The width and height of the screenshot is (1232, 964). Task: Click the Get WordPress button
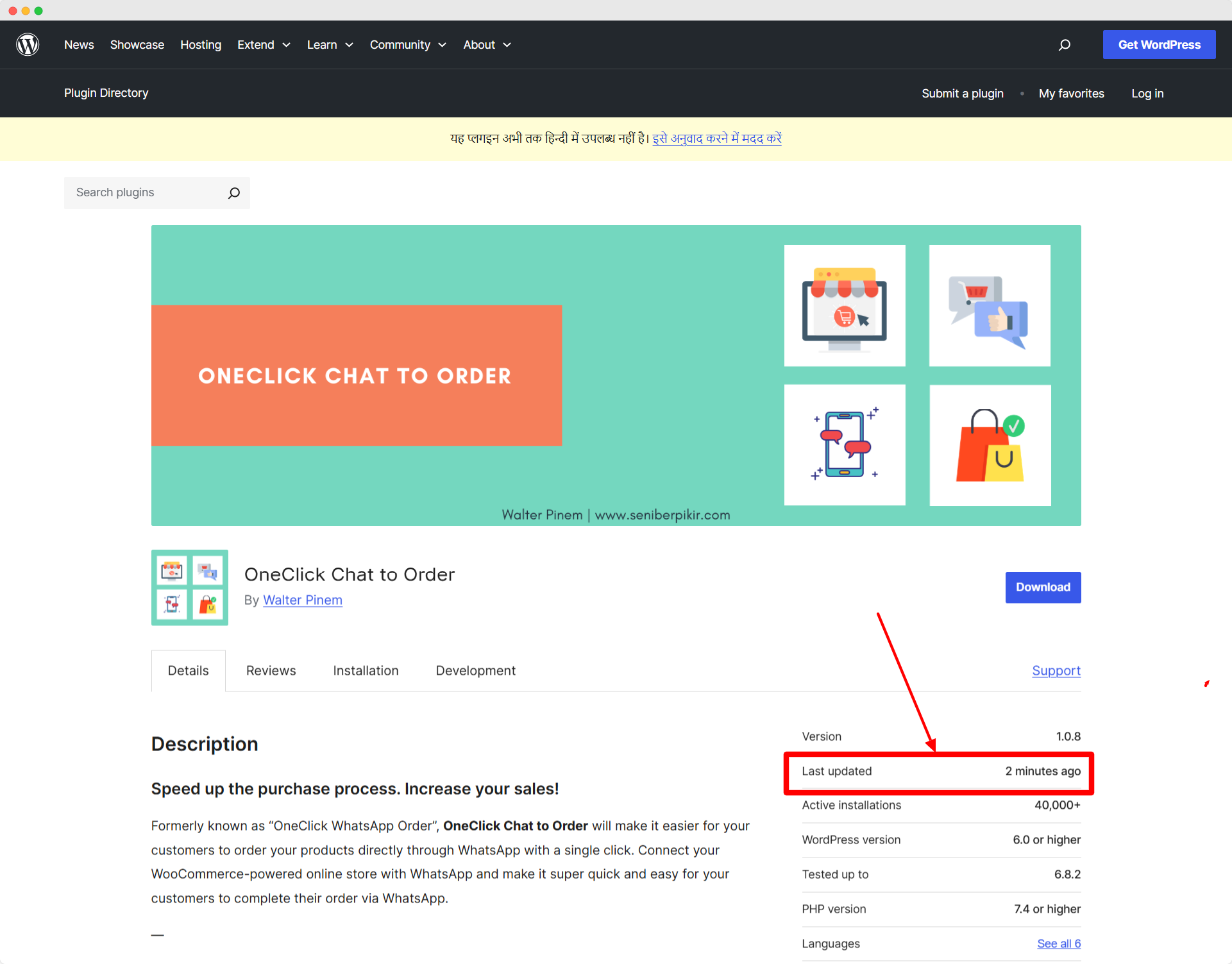pos(1160,45)
